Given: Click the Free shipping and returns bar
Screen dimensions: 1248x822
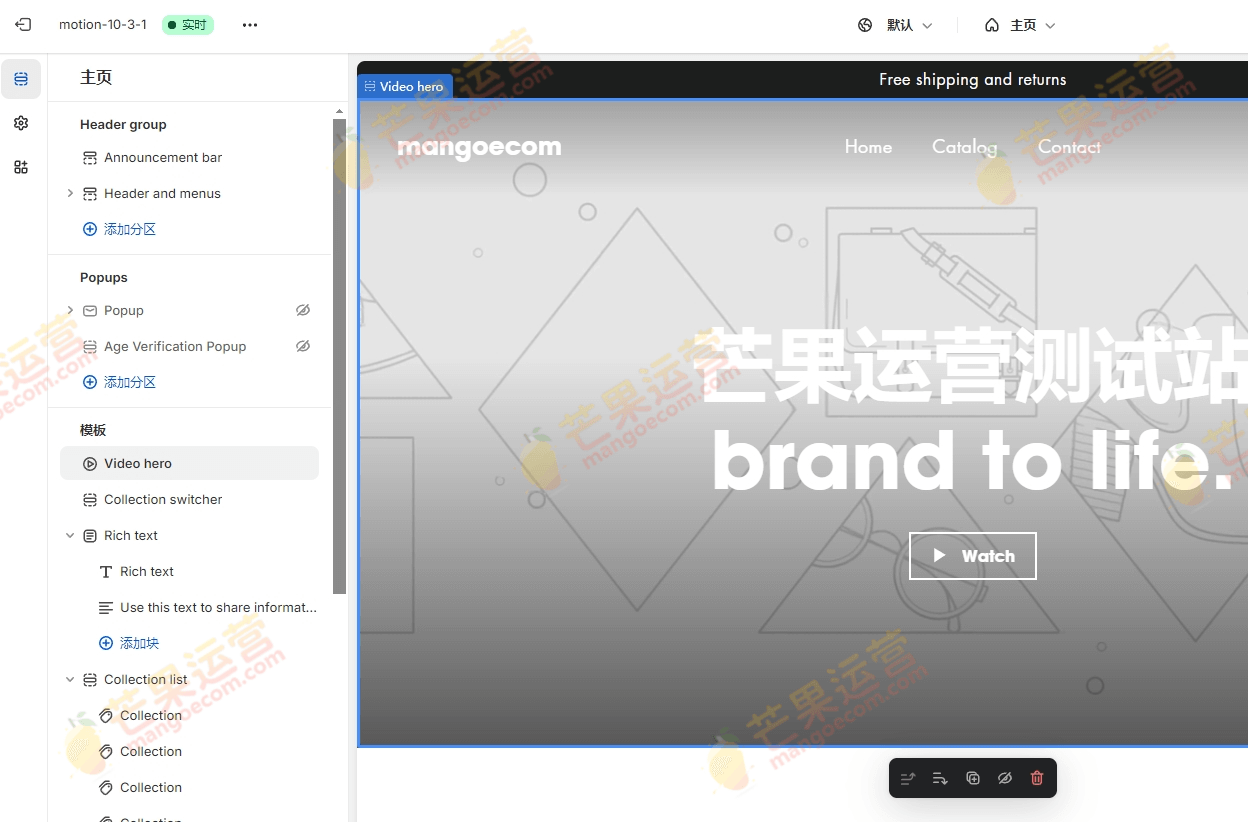Looking at the screenshot, I should tap(972, 80).
